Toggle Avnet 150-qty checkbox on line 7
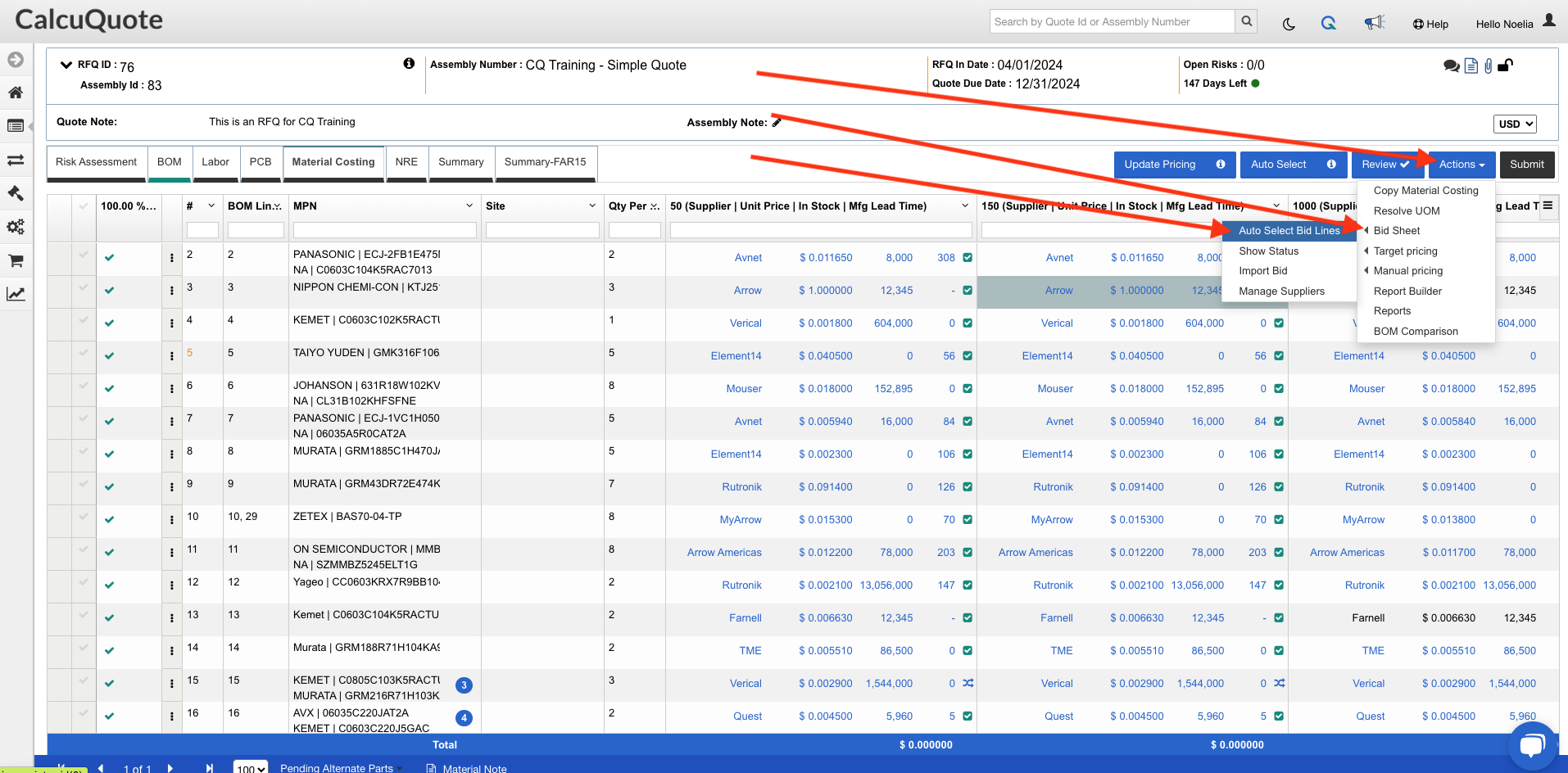This screenshot has width=1568, height=773. (x=1279, y=421)
